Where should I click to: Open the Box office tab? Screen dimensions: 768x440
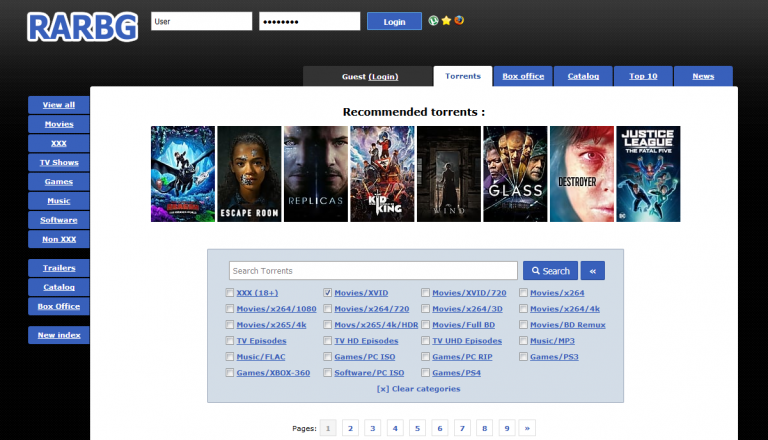pos(523,76)
